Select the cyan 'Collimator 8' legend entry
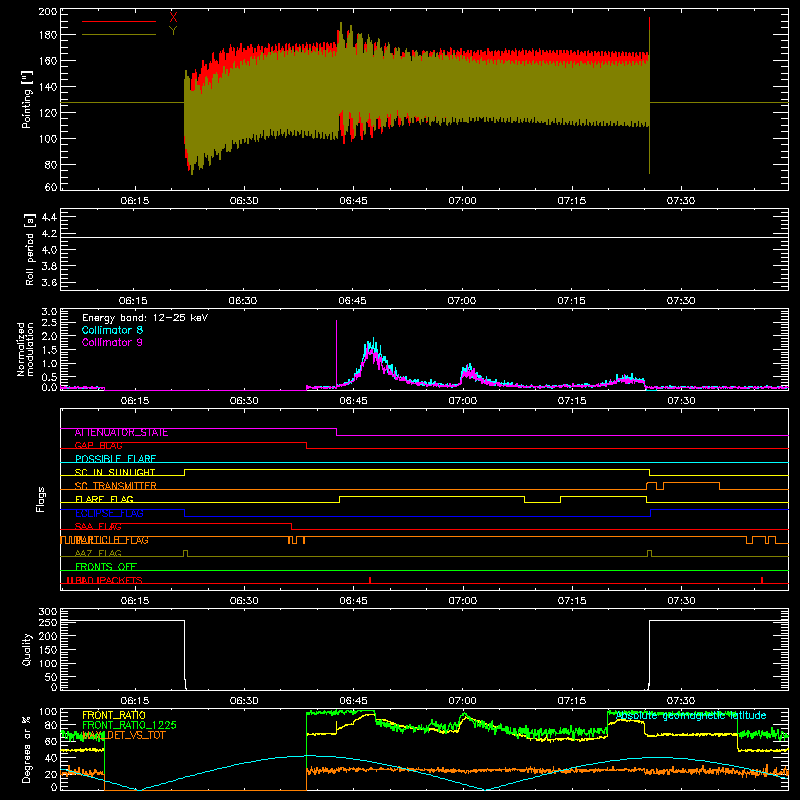800x800 pixels. coord(112,330)
